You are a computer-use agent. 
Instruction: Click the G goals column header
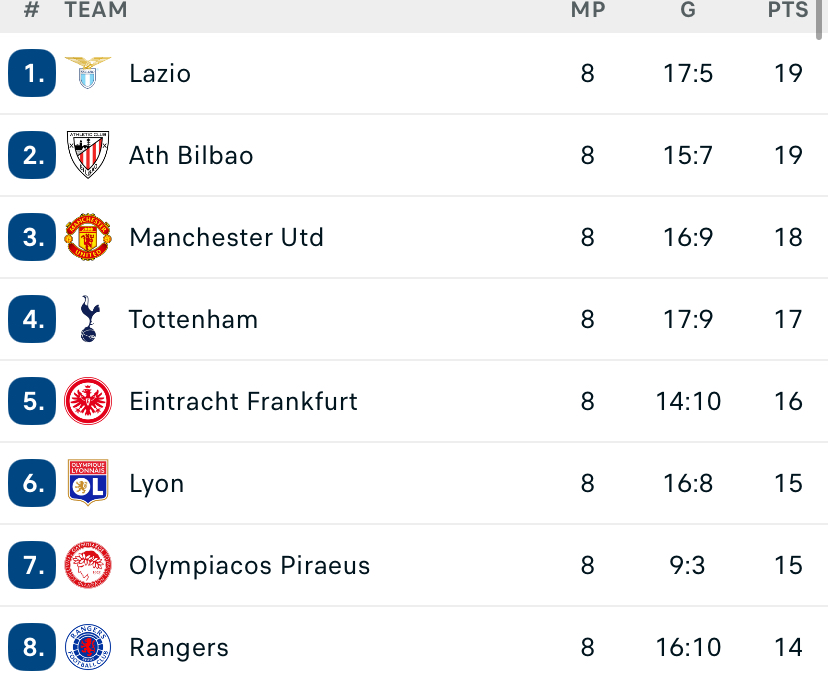[x=688, y=11]
